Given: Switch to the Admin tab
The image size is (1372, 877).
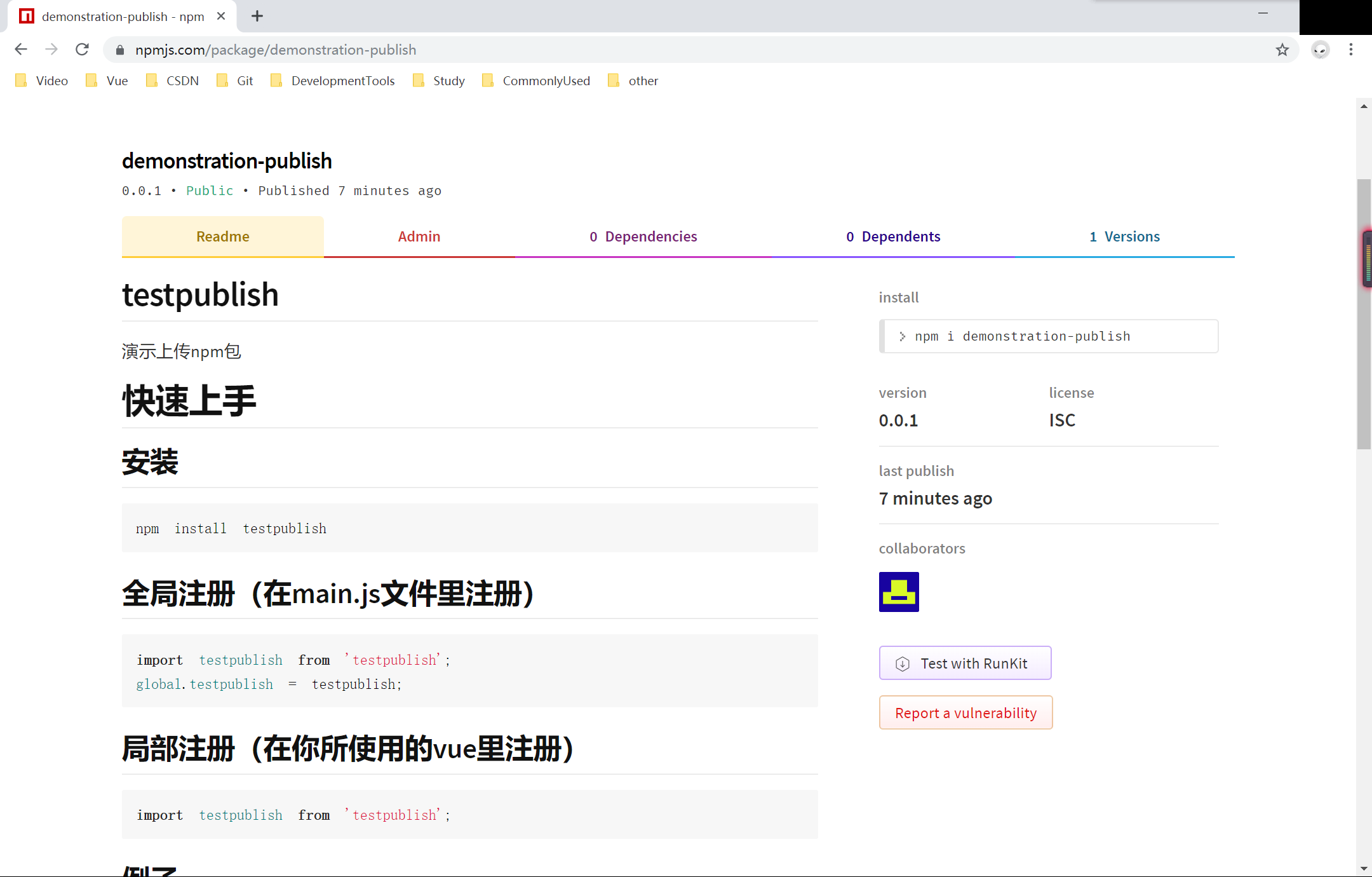Looking at the screenshot, I should point(419,236).
